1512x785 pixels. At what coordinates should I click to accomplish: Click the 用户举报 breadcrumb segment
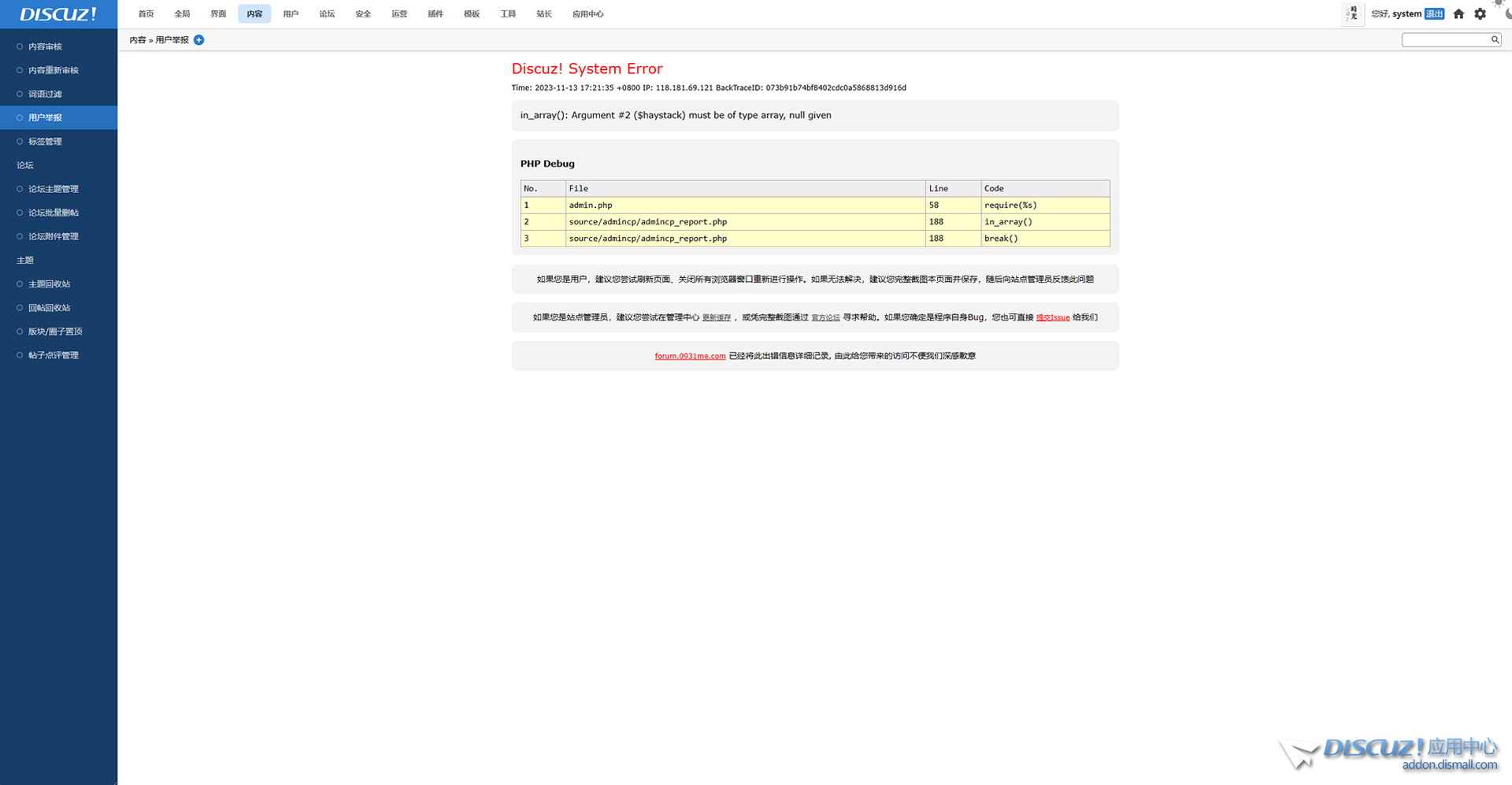pos(172,40)
